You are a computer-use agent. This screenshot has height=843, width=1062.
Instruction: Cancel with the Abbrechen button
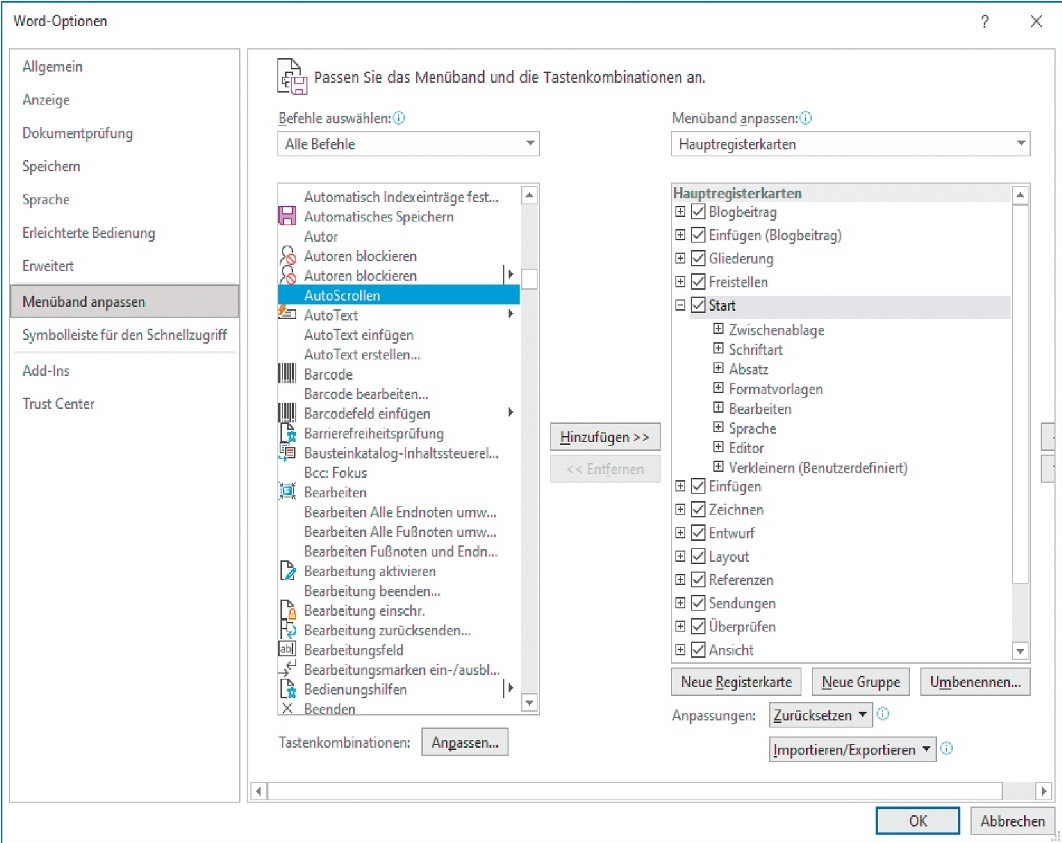[x=1013, y=821]
